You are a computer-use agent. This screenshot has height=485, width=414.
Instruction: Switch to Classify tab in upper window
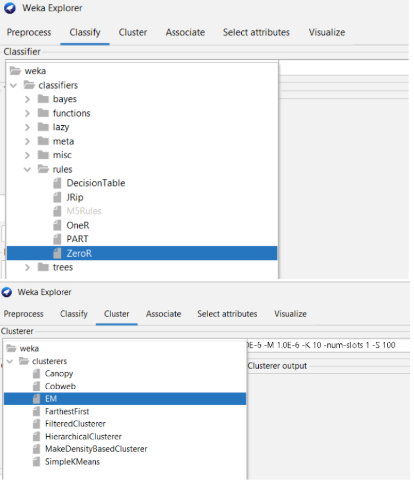(x=85, y=32)
